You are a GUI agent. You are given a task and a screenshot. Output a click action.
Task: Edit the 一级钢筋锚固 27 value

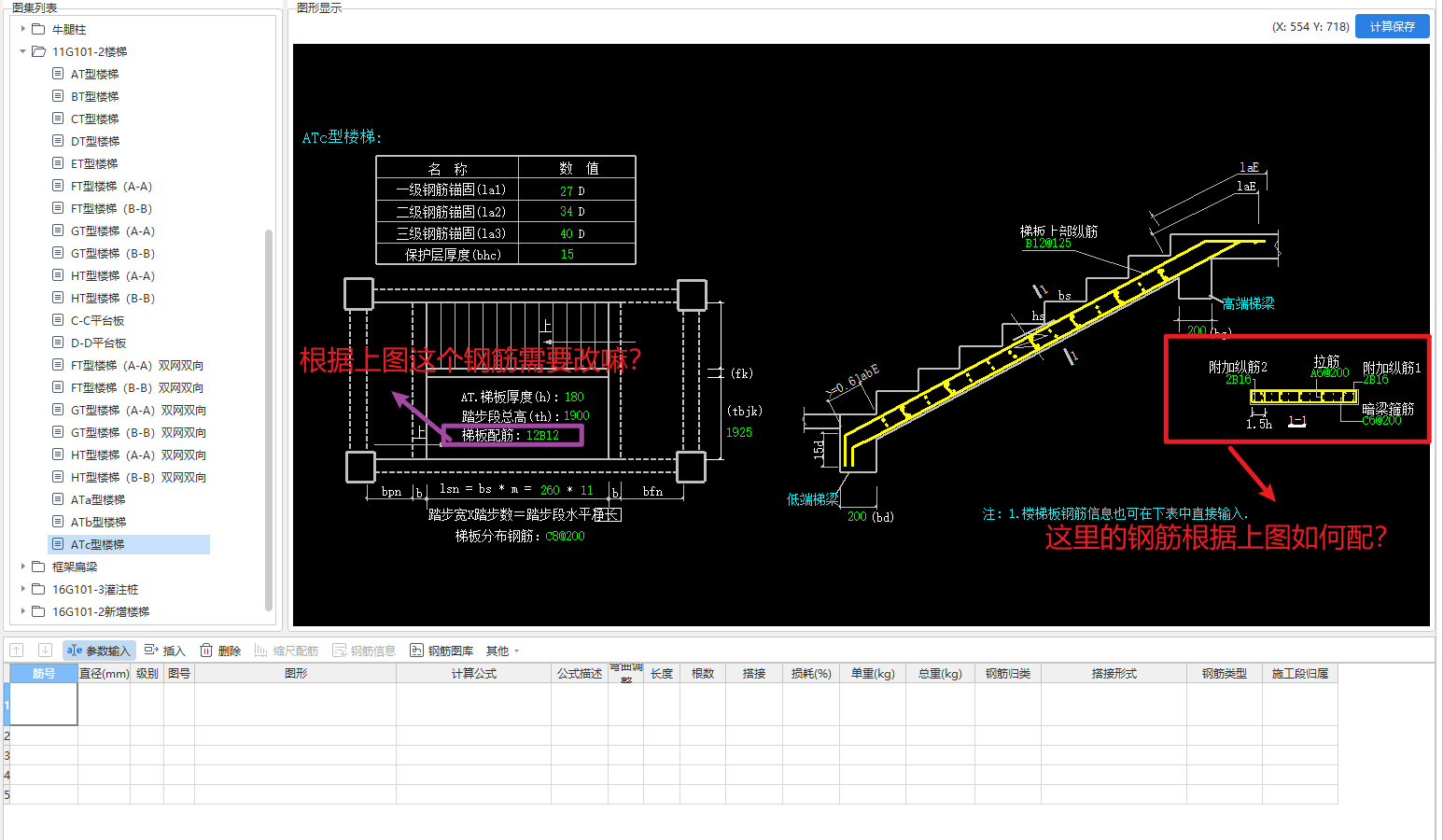point(567,190)
